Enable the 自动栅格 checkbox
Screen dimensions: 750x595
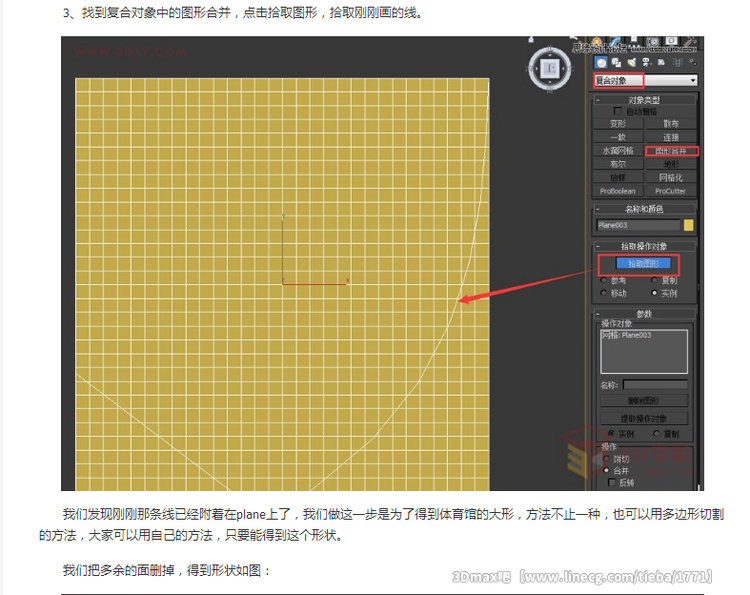(x=618, y=111)
